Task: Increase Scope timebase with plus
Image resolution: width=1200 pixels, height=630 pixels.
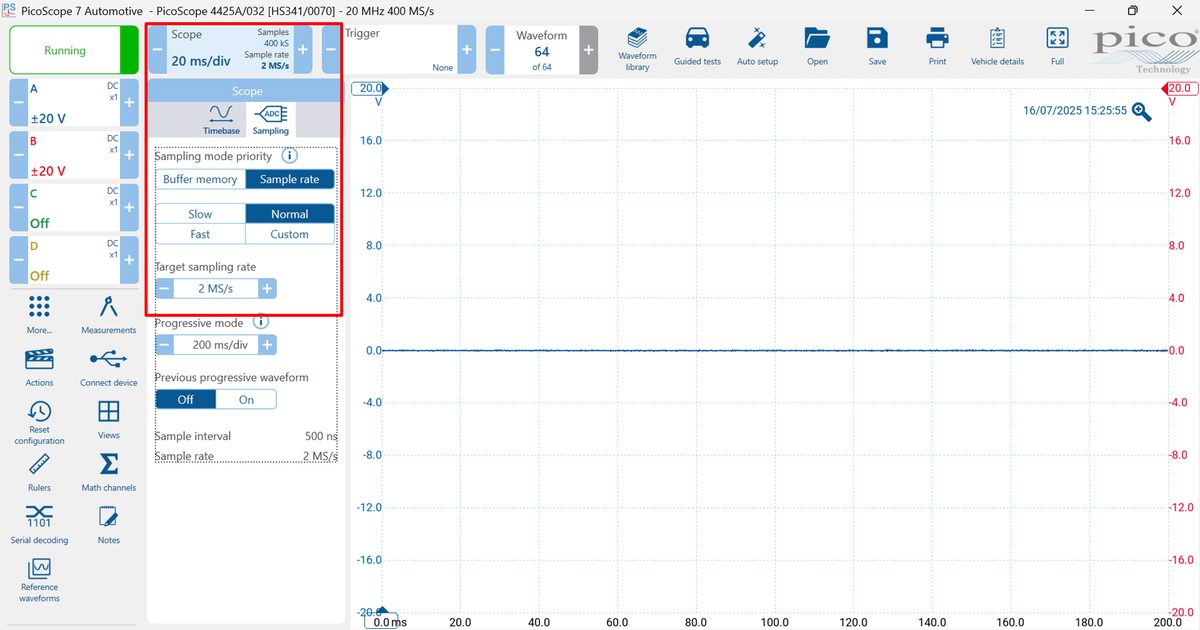Action: click(x=303, y=49)
